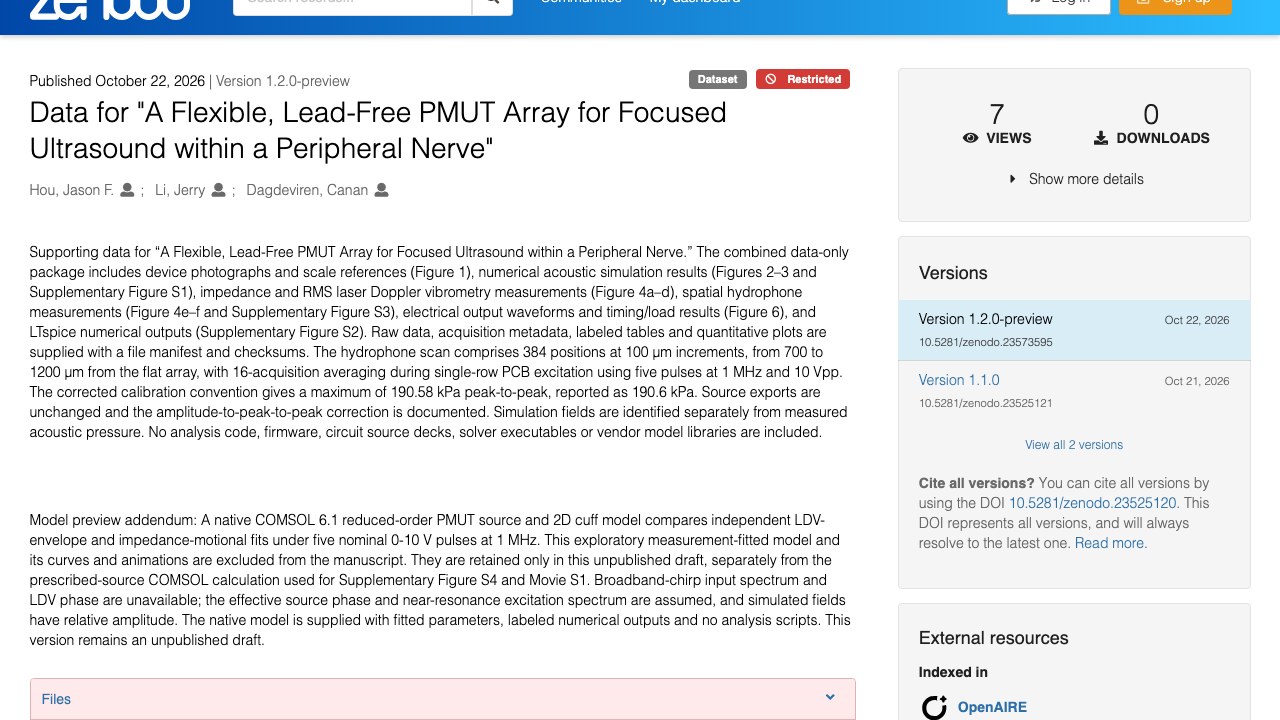1280x720 pixels.
Task: Select Version 1.2.0-preview in Versions
Action: click(x=985, y=319)
